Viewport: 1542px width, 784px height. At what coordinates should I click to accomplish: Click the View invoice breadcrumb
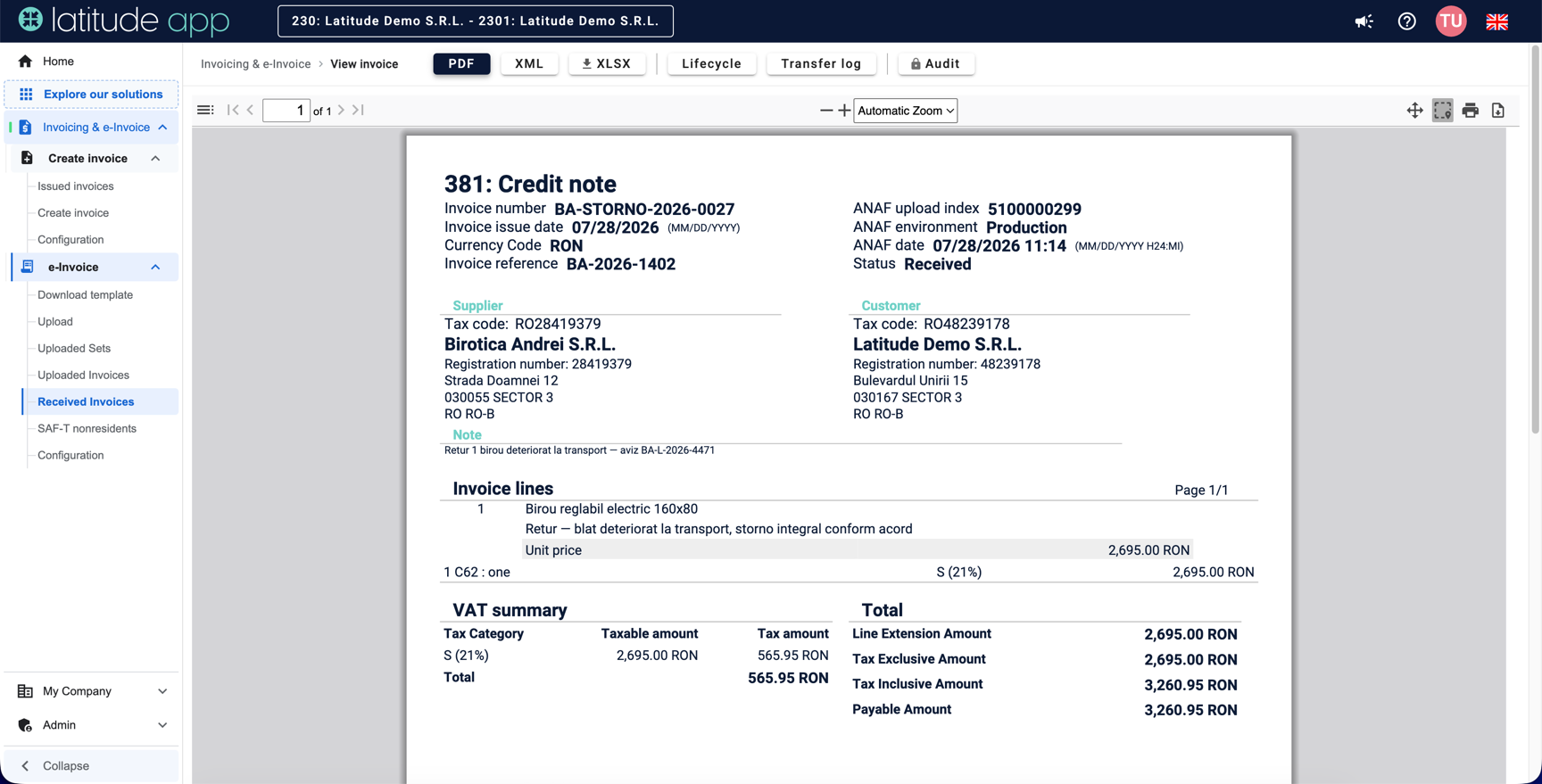[364, 64]
